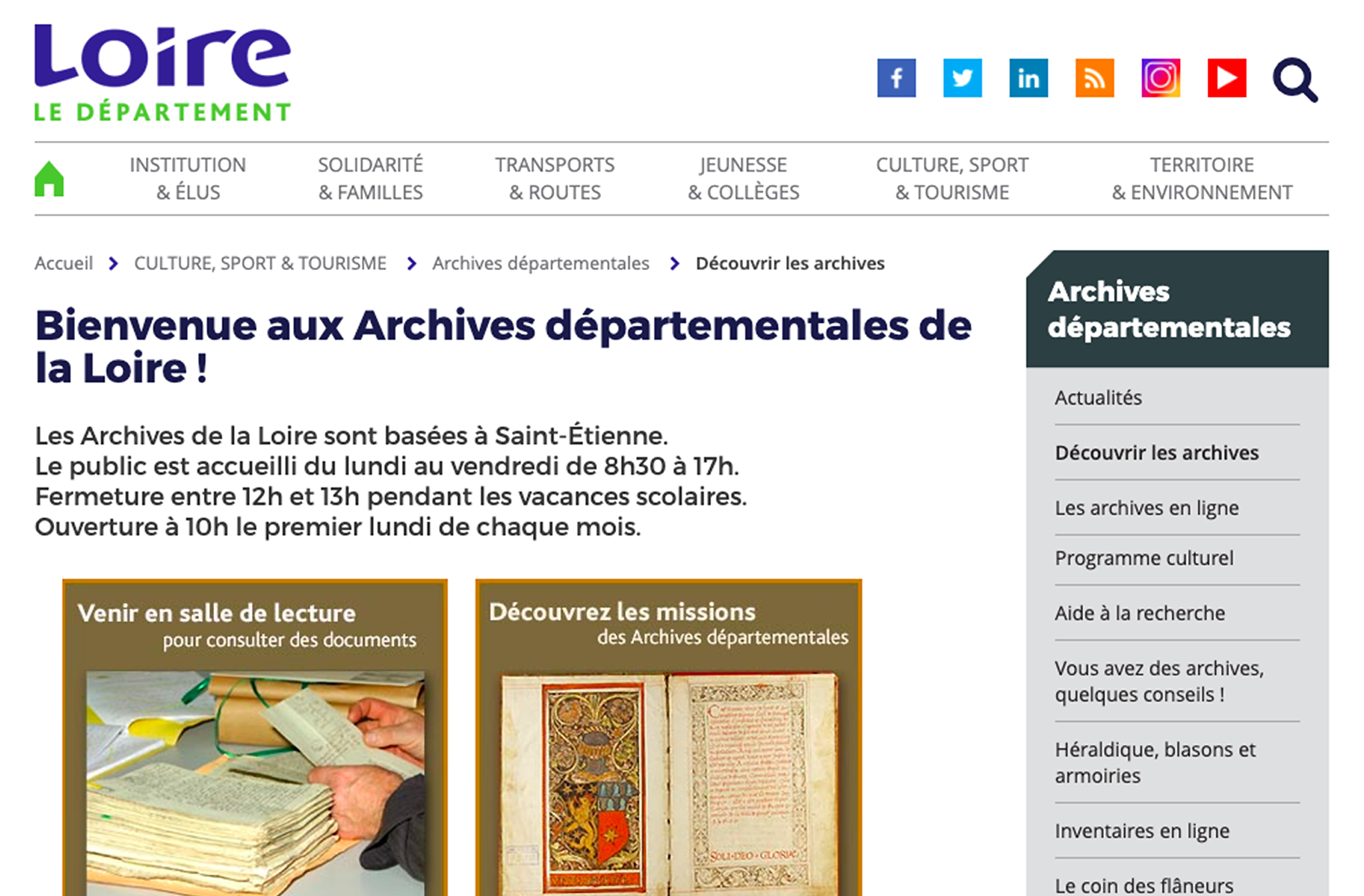This screenshot has height=896, width=1364.
Task: Open the Instagram icon
Action: point(1161,78)
